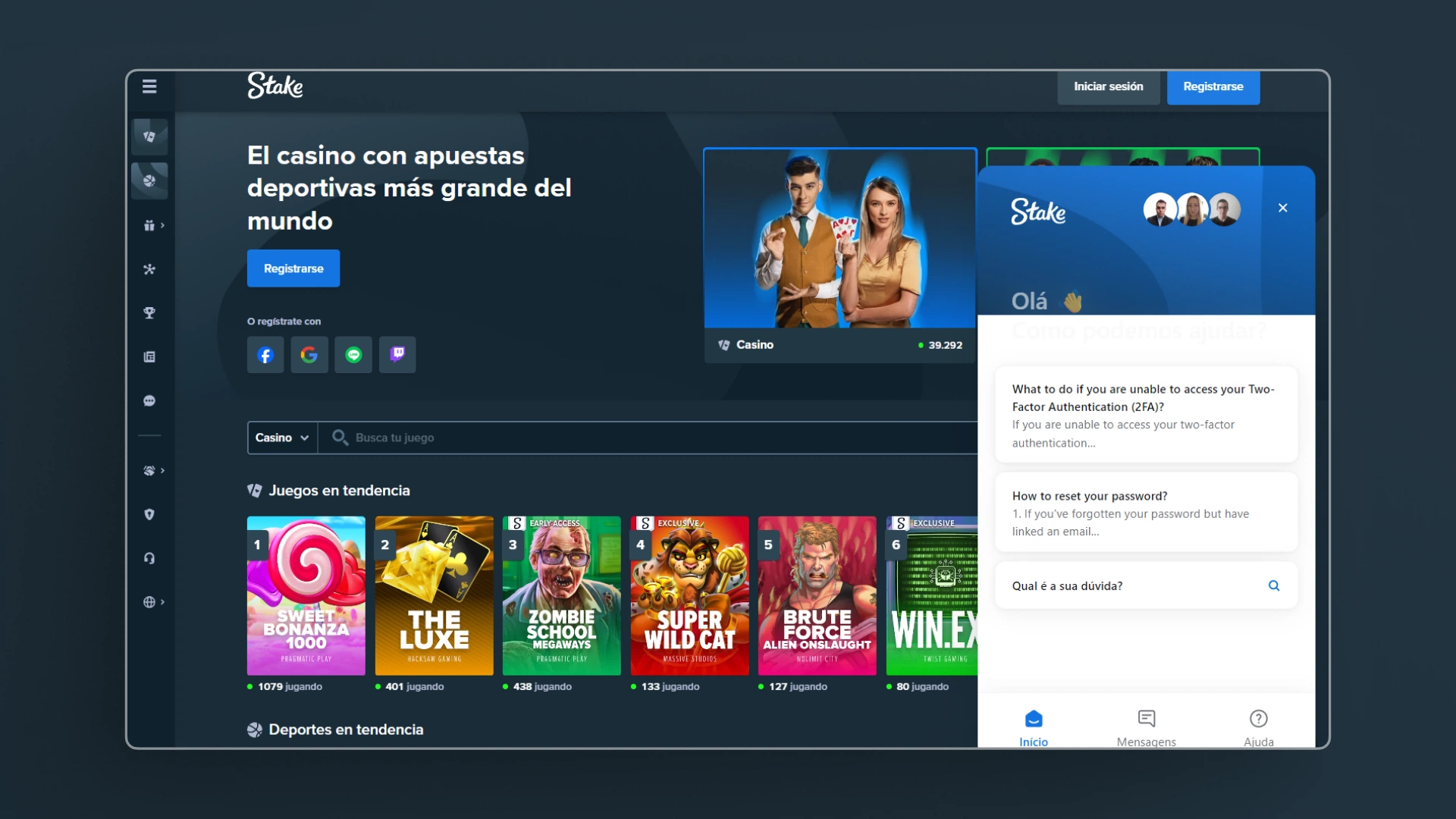Open the Language globe icon in sidebar
Screen dimensions: 1456x819
pos(149,602)
